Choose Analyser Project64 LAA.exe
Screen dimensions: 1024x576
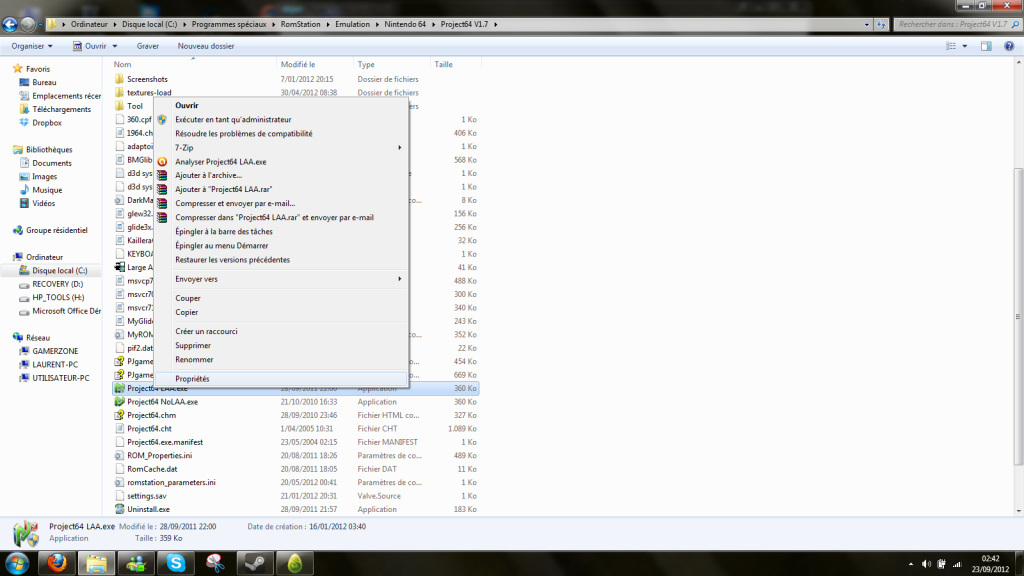281,162
